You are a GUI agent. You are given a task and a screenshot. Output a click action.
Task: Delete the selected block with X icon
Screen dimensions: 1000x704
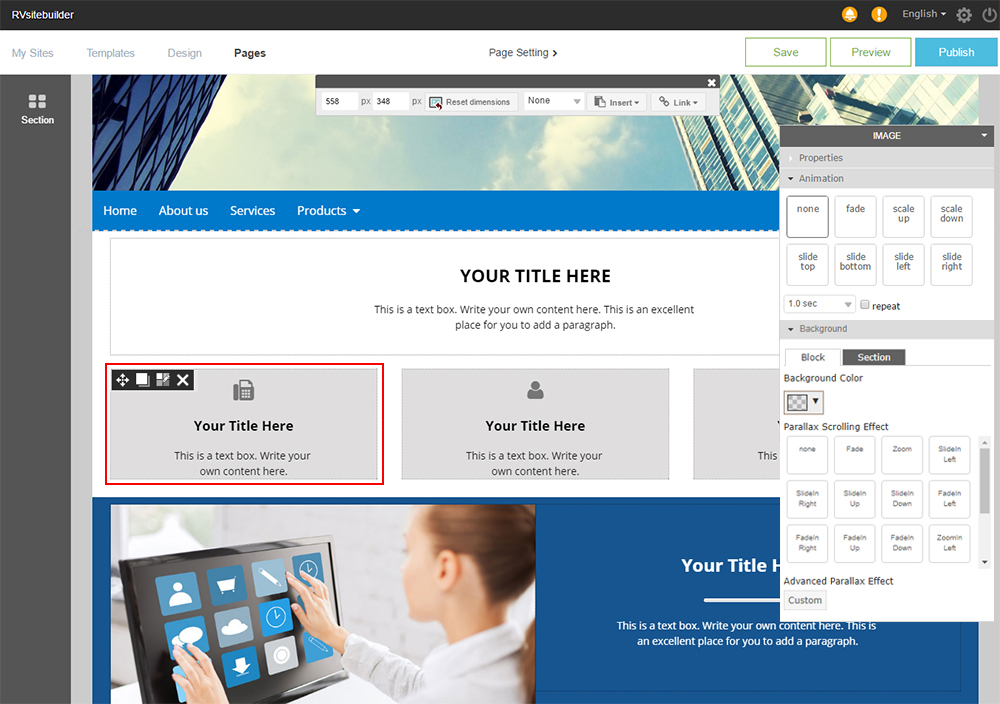coord(183,380)
